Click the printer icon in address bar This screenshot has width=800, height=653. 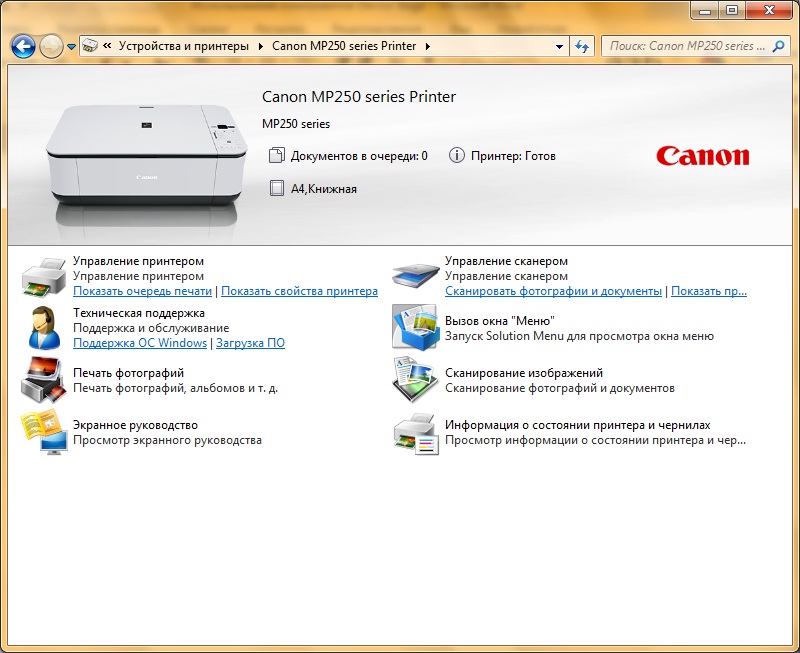tap(90, 46)
